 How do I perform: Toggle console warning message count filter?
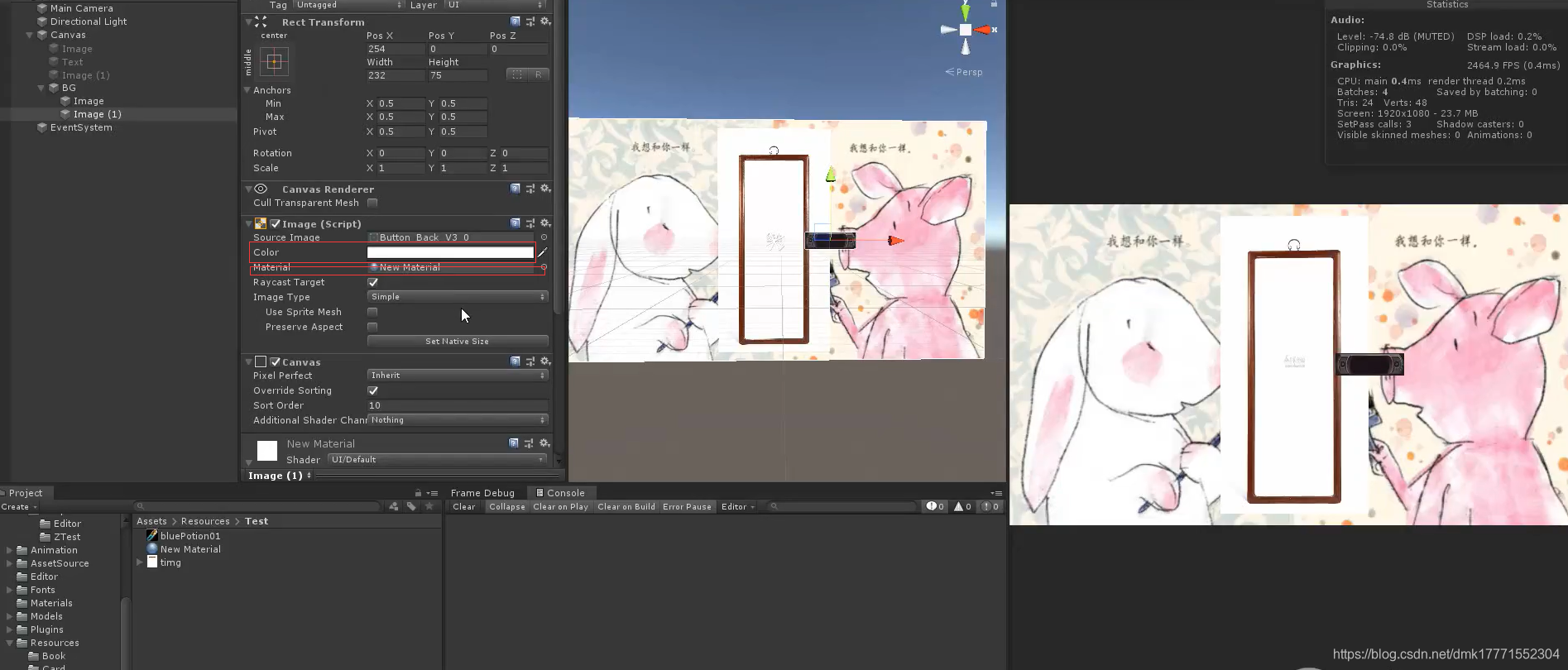pos(963,506)
